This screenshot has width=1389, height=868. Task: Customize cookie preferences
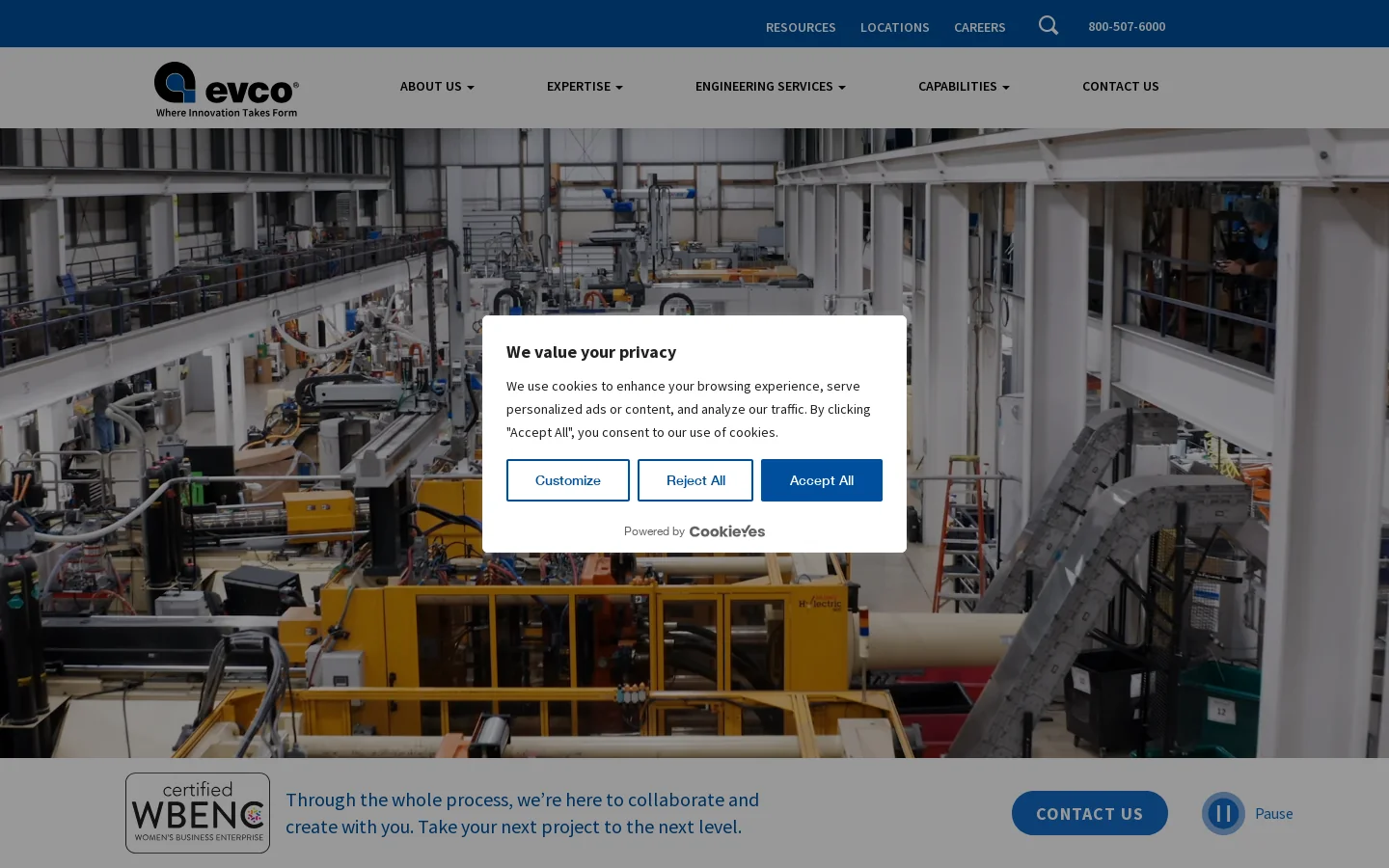[568, 480]
